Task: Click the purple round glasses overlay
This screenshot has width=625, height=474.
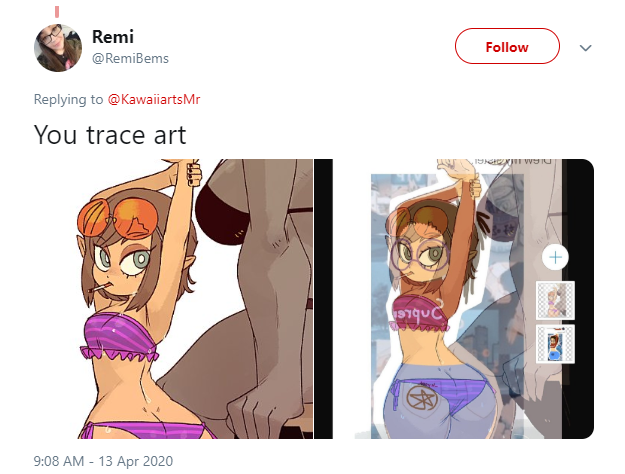Action: (419, 255)
